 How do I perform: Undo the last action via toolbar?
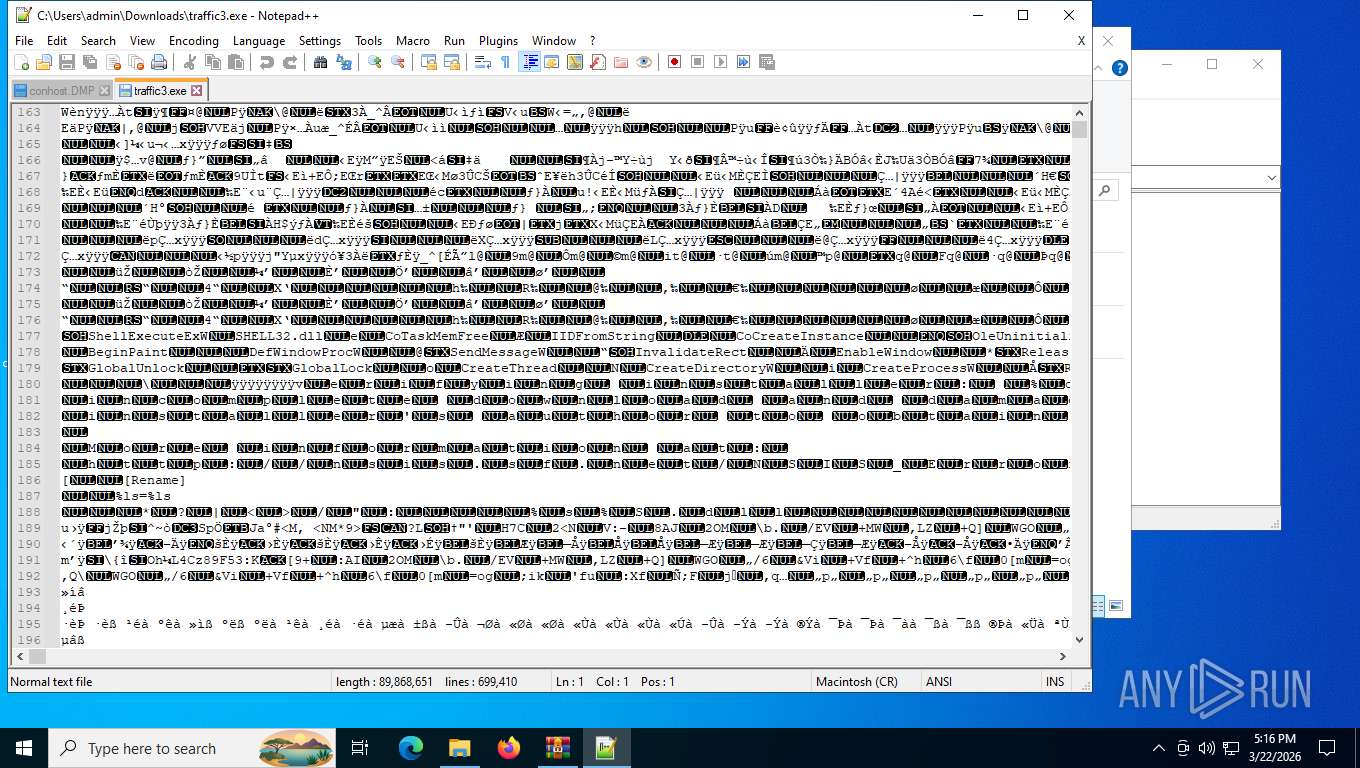click(x=267, y=62)
